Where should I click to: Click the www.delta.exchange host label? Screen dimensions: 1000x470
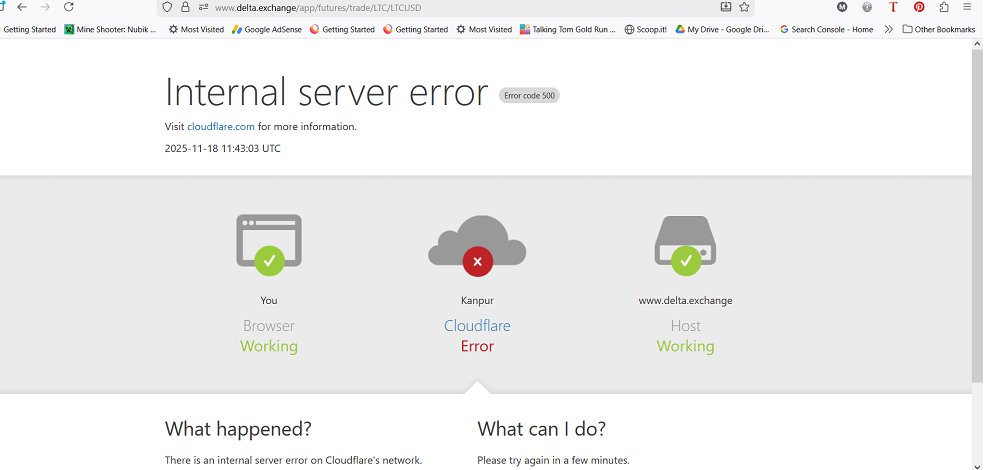click(x=686, y=300)
